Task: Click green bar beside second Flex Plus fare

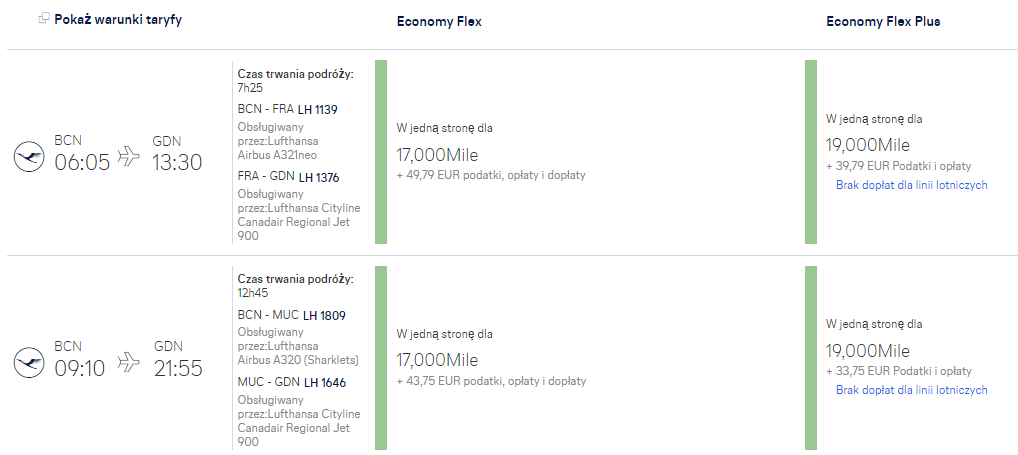Action: 811,358
